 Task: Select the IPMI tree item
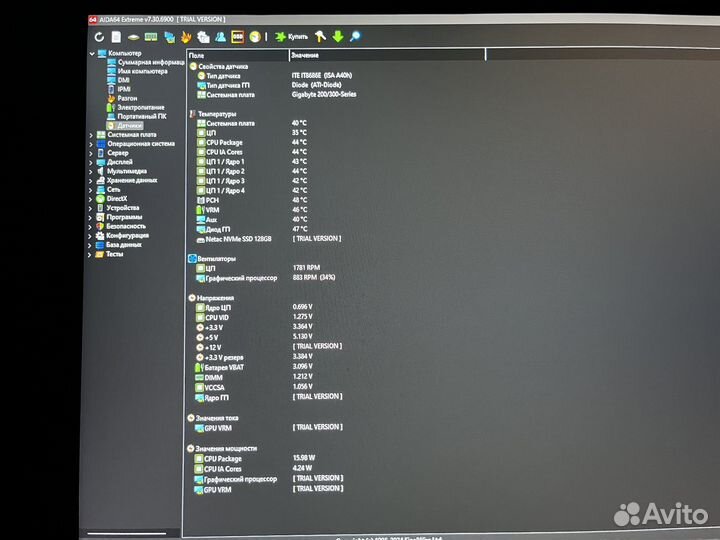coord(119,89)
